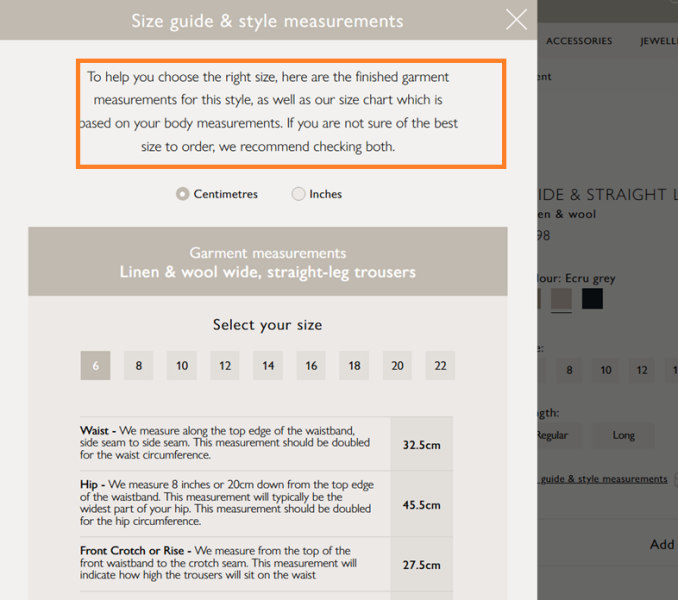This screenshot has width=678, height=600.
Task: Choose size 12 in size guide
Action: 225,366
